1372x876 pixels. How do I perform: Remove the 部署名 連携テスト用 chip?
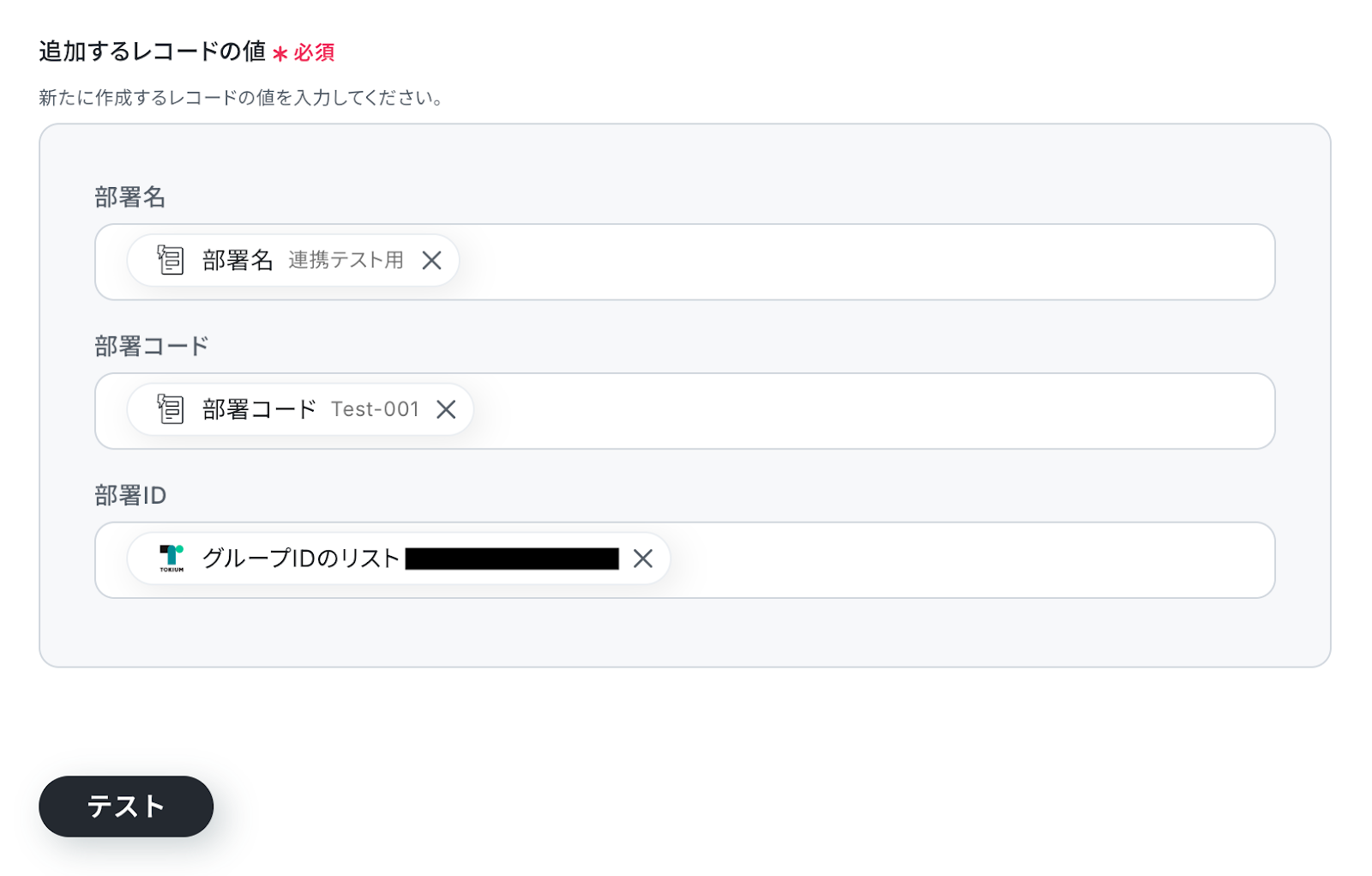[431, 261]
